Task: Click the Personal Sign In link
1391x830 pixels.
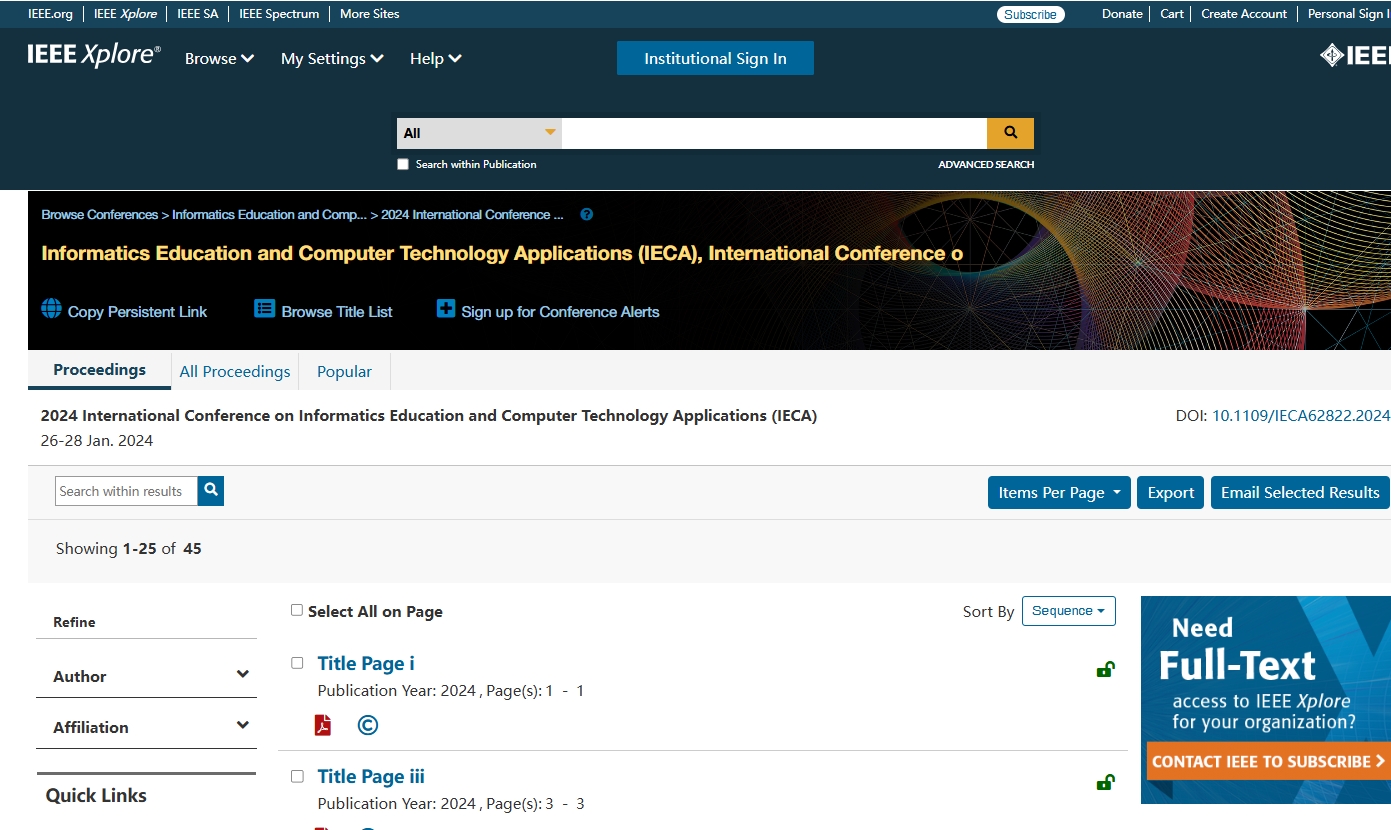Action: click(1348, 14)
